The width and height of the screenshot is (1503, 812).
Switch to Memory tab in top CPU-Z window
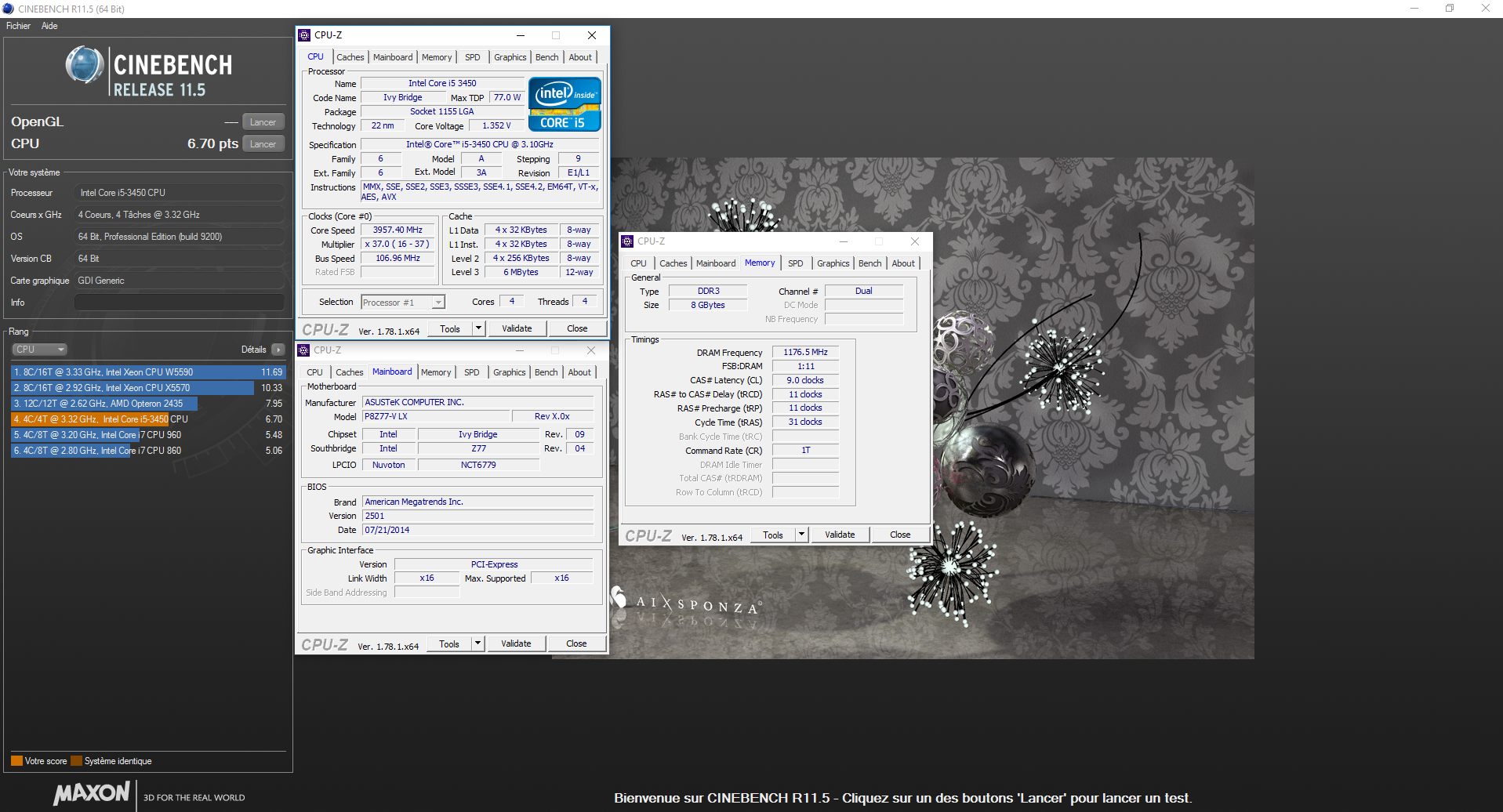pos(437,57)
